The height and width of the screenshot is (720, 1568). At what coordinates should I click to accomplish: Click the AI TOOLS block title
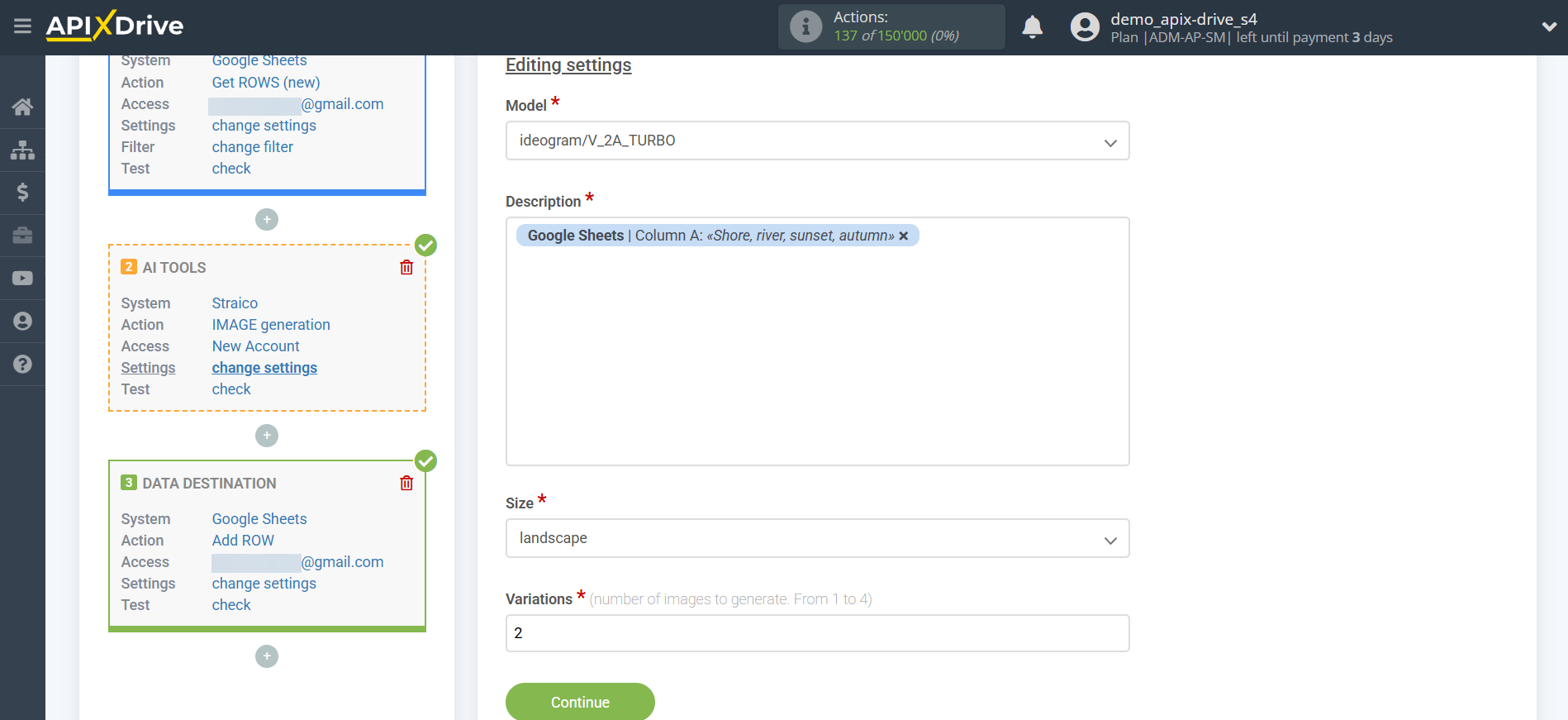point(174,268)
